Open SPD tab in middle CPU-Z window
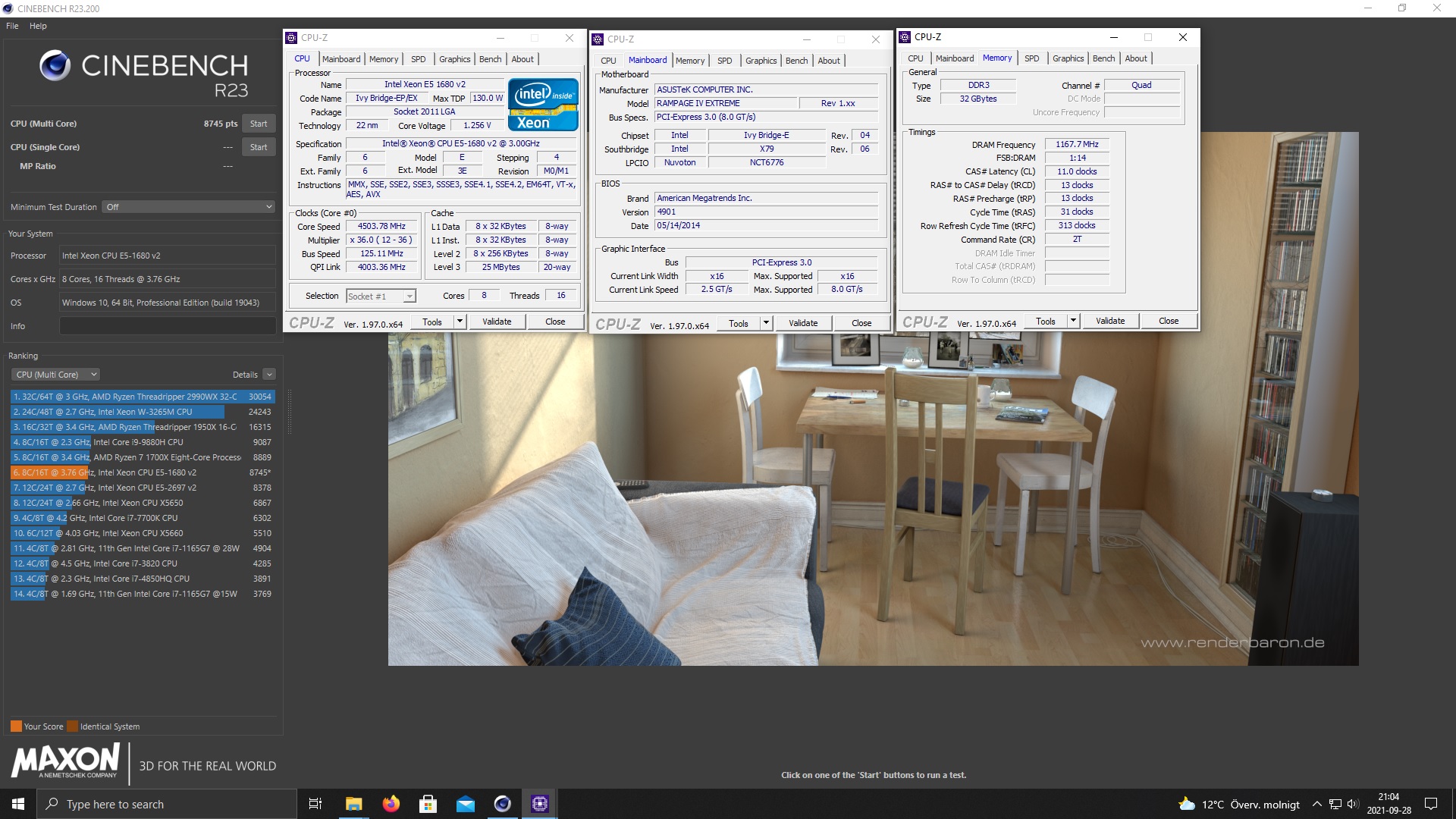The image size is (1456, 819). (x=725, y=61)
